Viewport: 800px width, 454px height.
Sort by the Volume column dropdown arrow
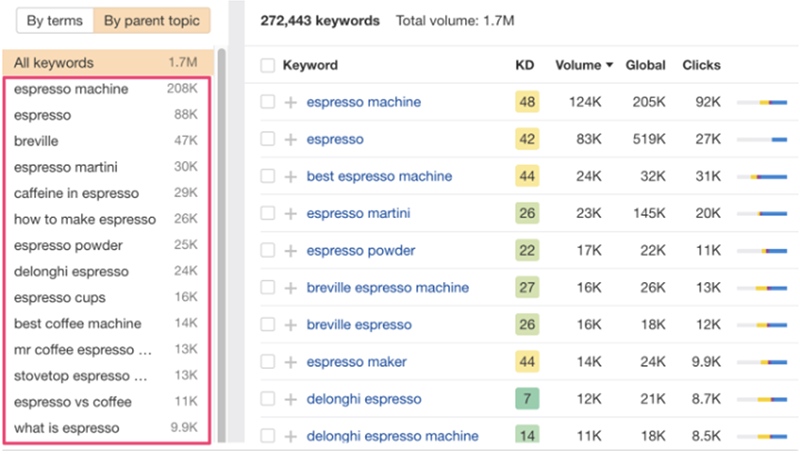click(610, 66)
